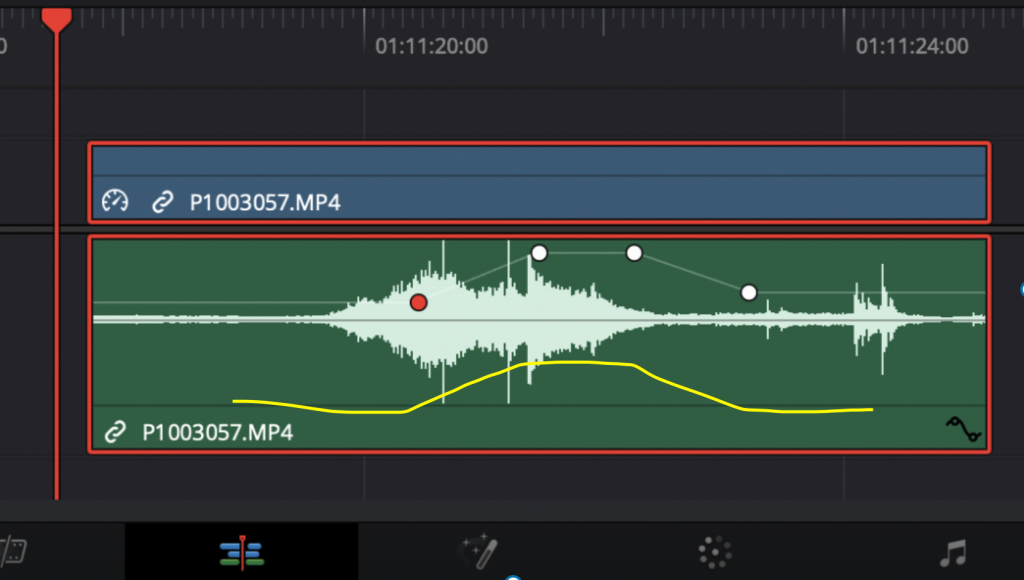
Task: Click the 01:11:20:00 mark on the timeline ruler
Action: pyautogui.click(x=431, y=46)
